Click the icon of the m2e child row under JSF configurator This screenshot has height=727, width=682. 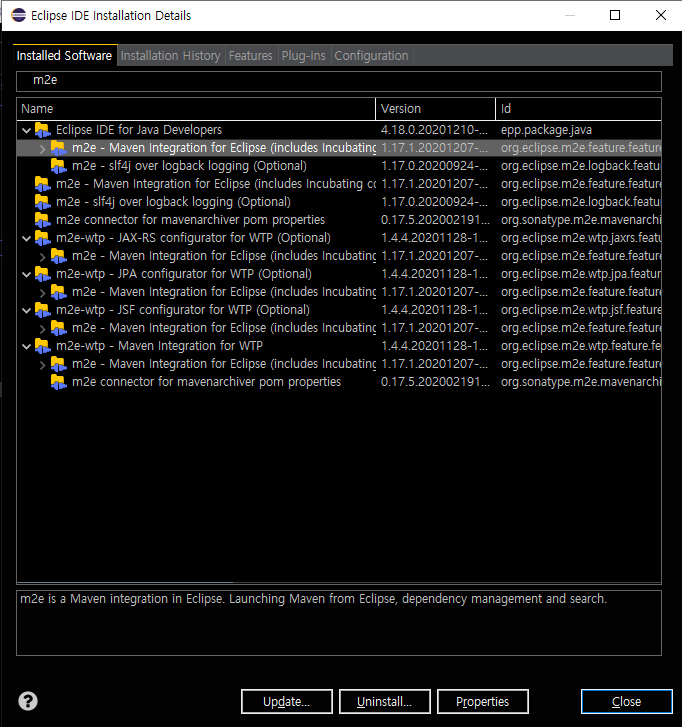click(x=58, y=328)
